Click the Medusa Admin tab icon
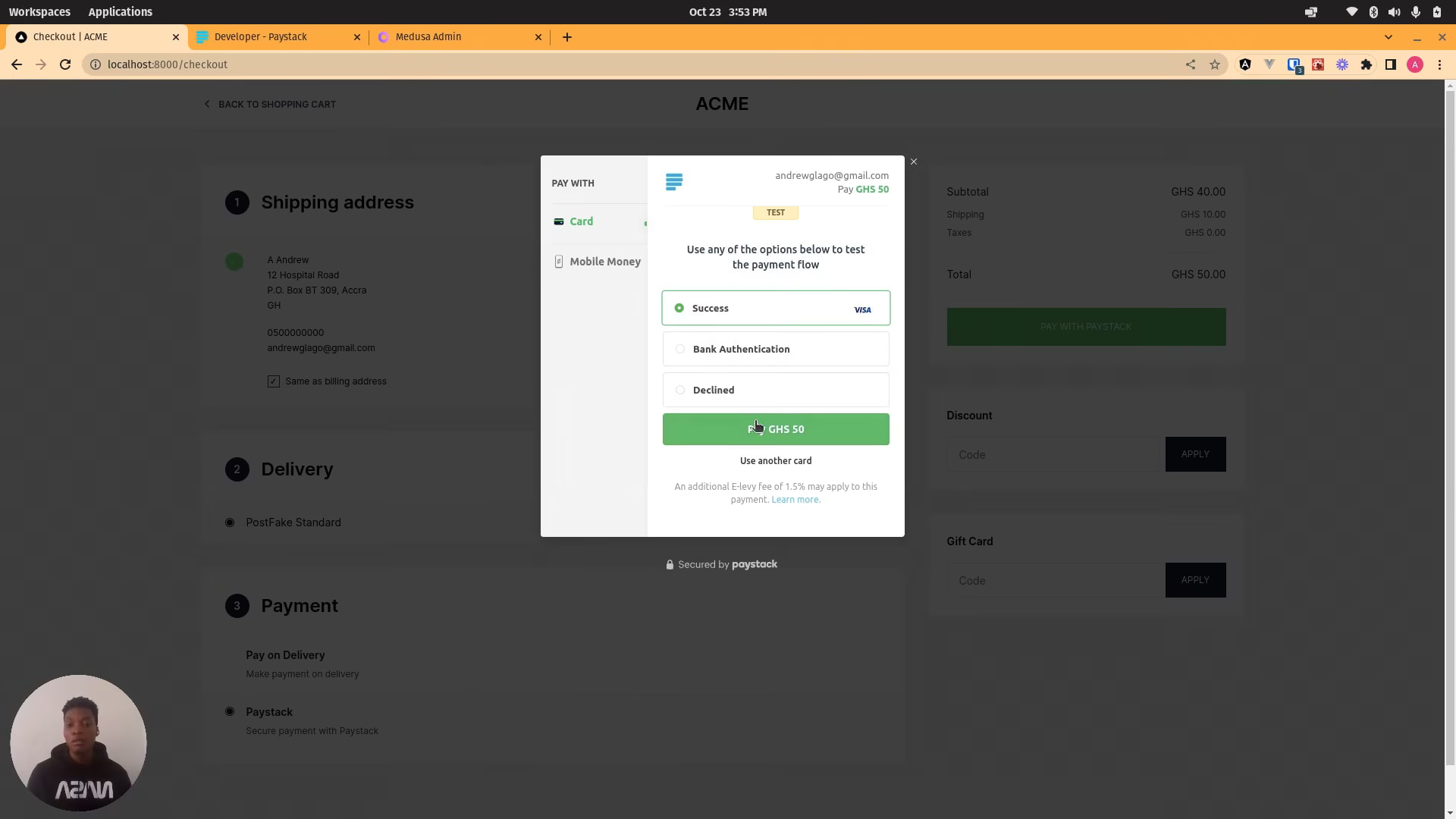 coord(383,37)
